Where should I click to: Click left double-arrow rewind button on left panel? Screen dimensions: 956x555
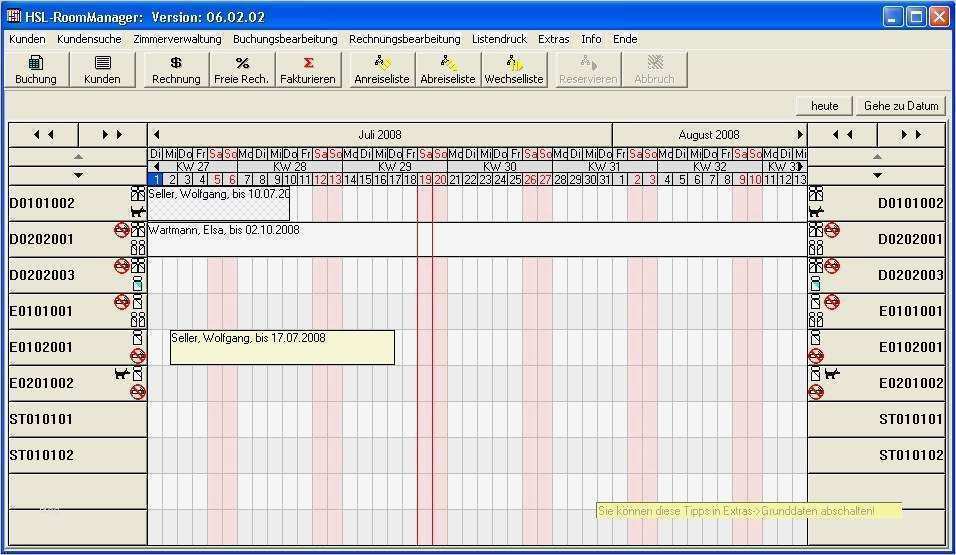[43, 135]
